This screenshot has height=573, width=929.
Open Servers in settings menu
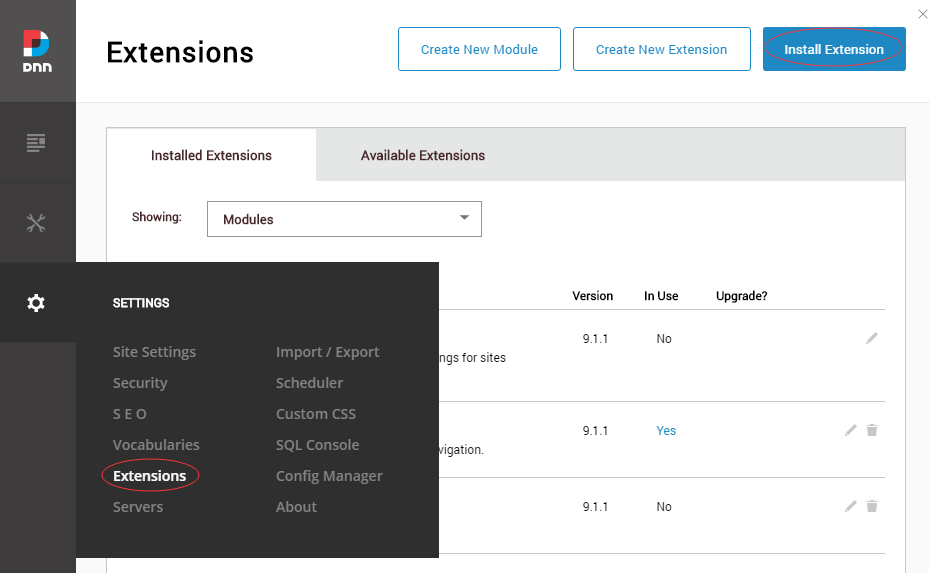[137, 507]
